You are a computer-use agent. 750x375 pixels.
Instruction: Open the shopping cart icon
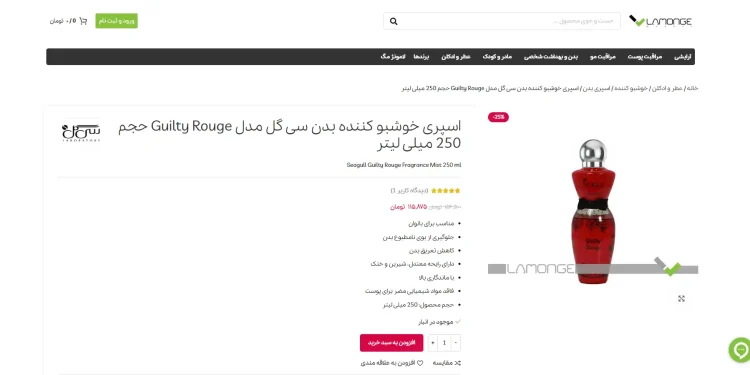(83, 21)
